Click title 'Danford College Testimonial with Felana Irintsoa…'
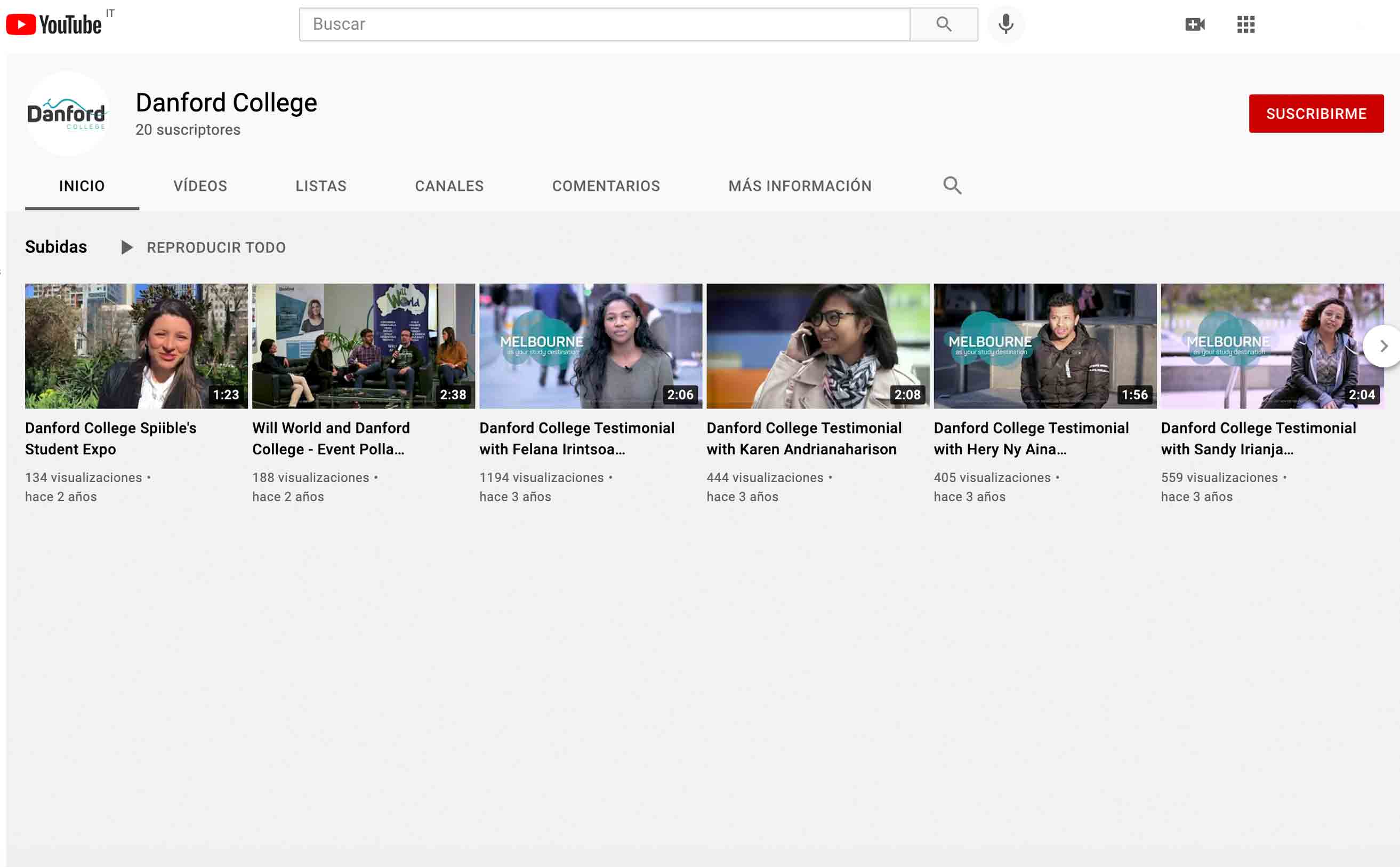 [577, 439]
